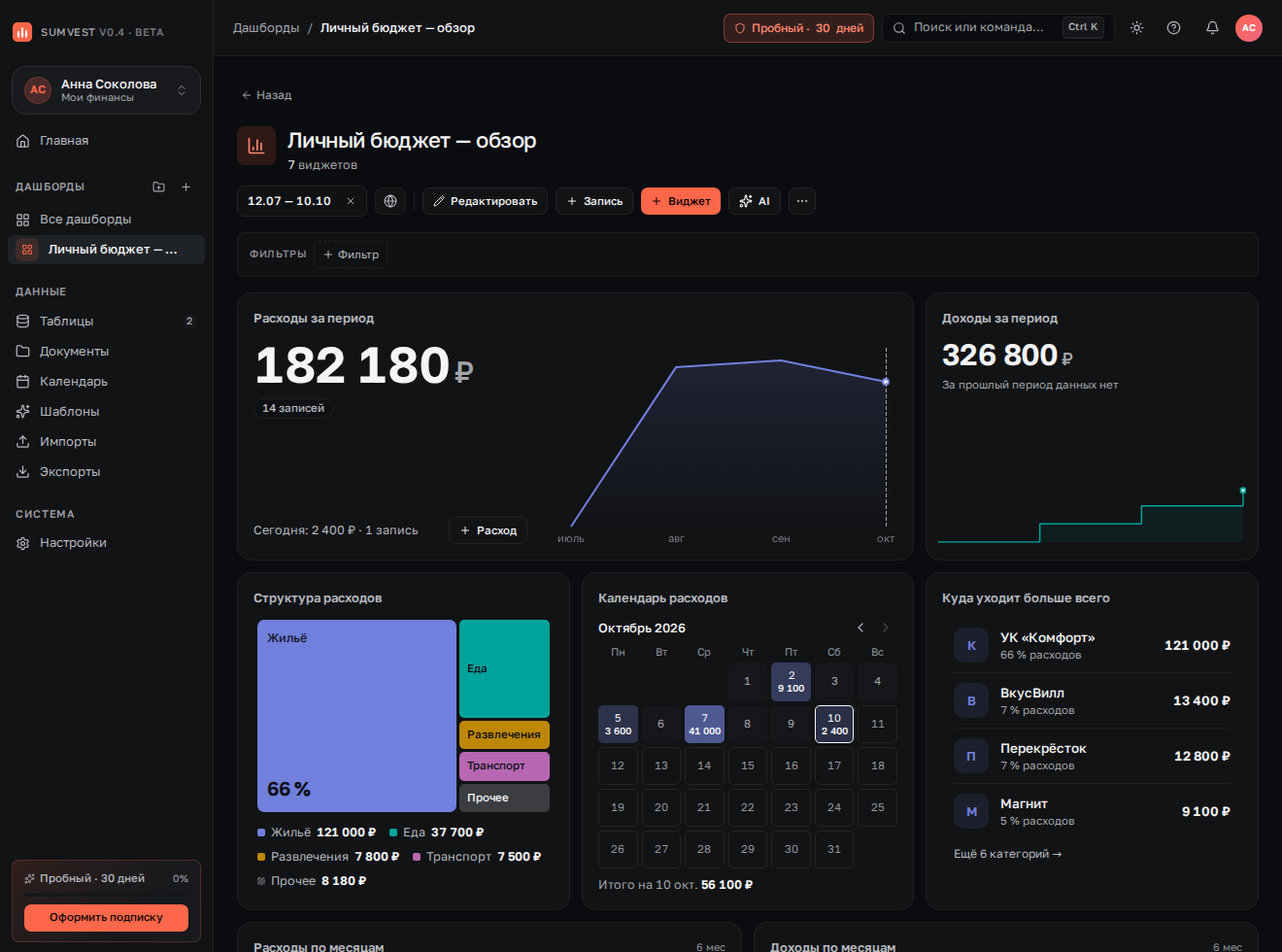Open Все дашборды in sidebar
This screenshot has width=1282, height=952.
(106, 220)
